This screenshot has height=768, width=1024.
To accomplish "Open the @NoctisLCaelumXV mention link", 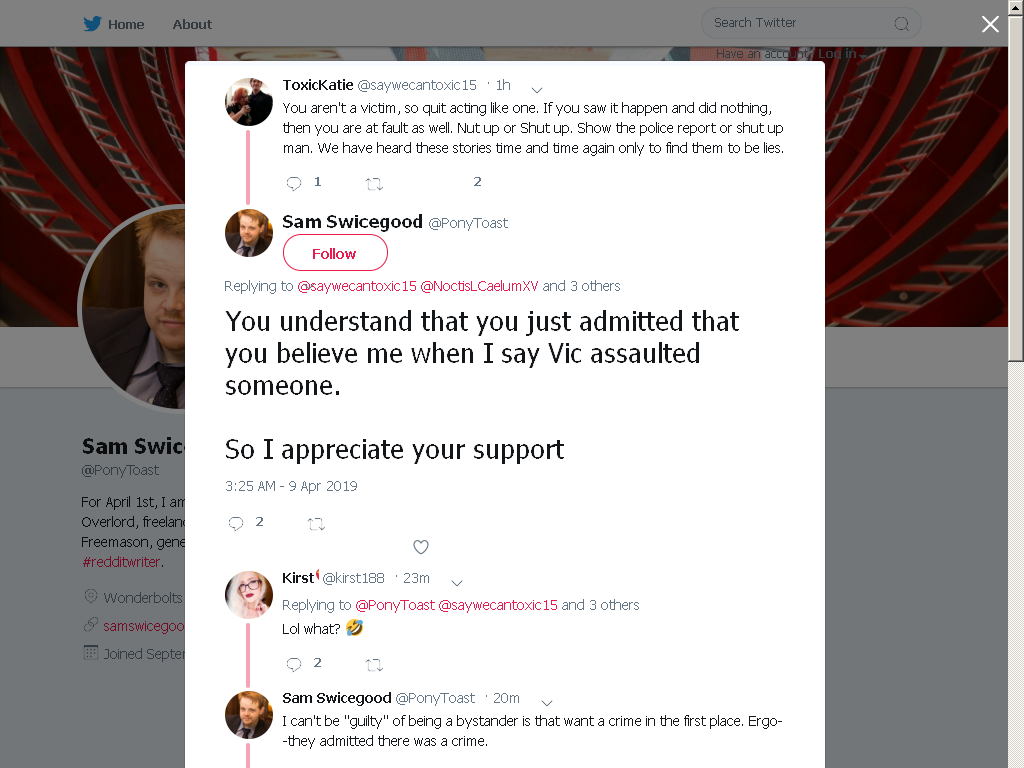I will pyautogui.click(x=479, y=286).
